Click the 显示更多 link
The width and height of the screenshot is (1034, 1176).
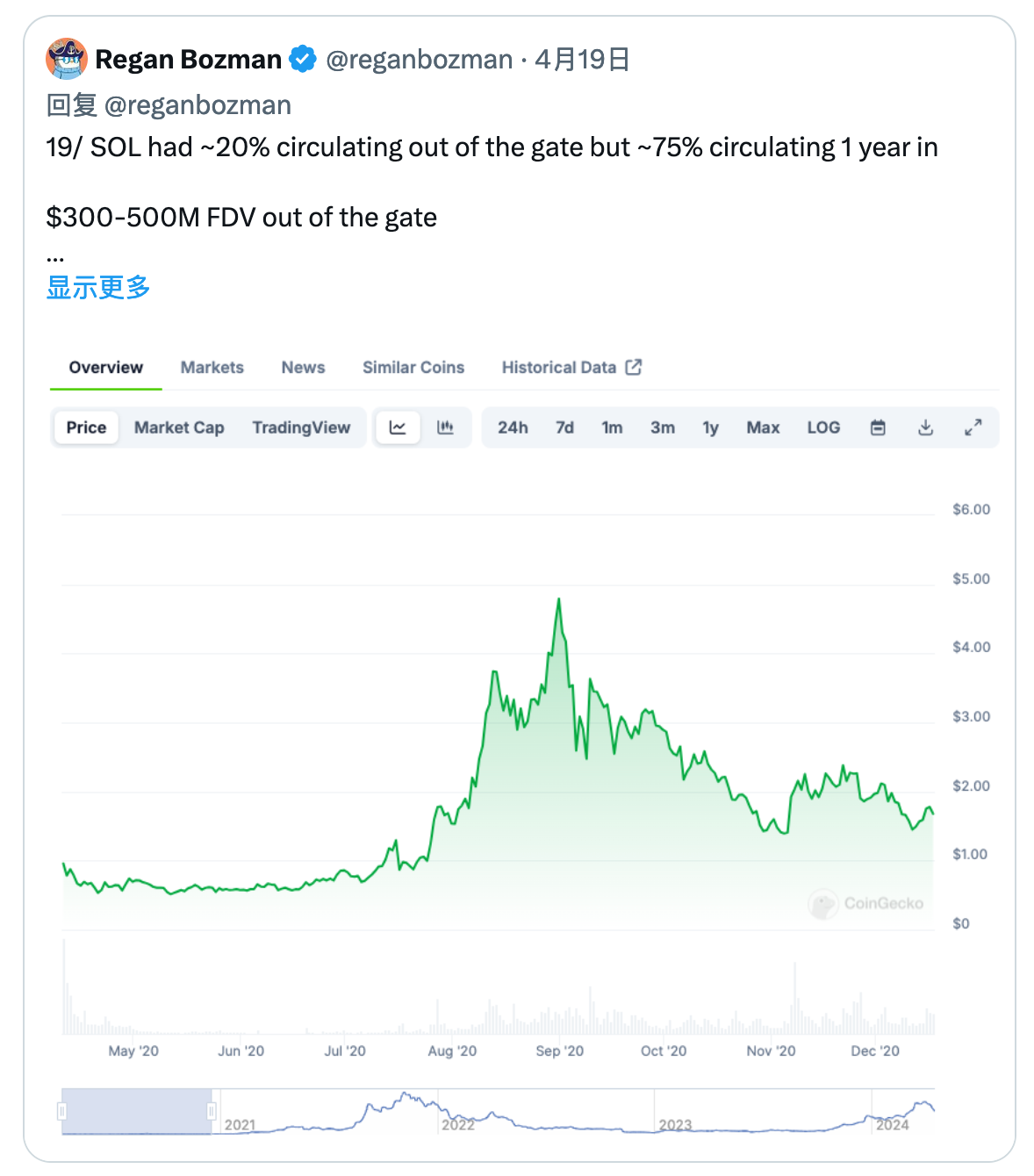97,287
